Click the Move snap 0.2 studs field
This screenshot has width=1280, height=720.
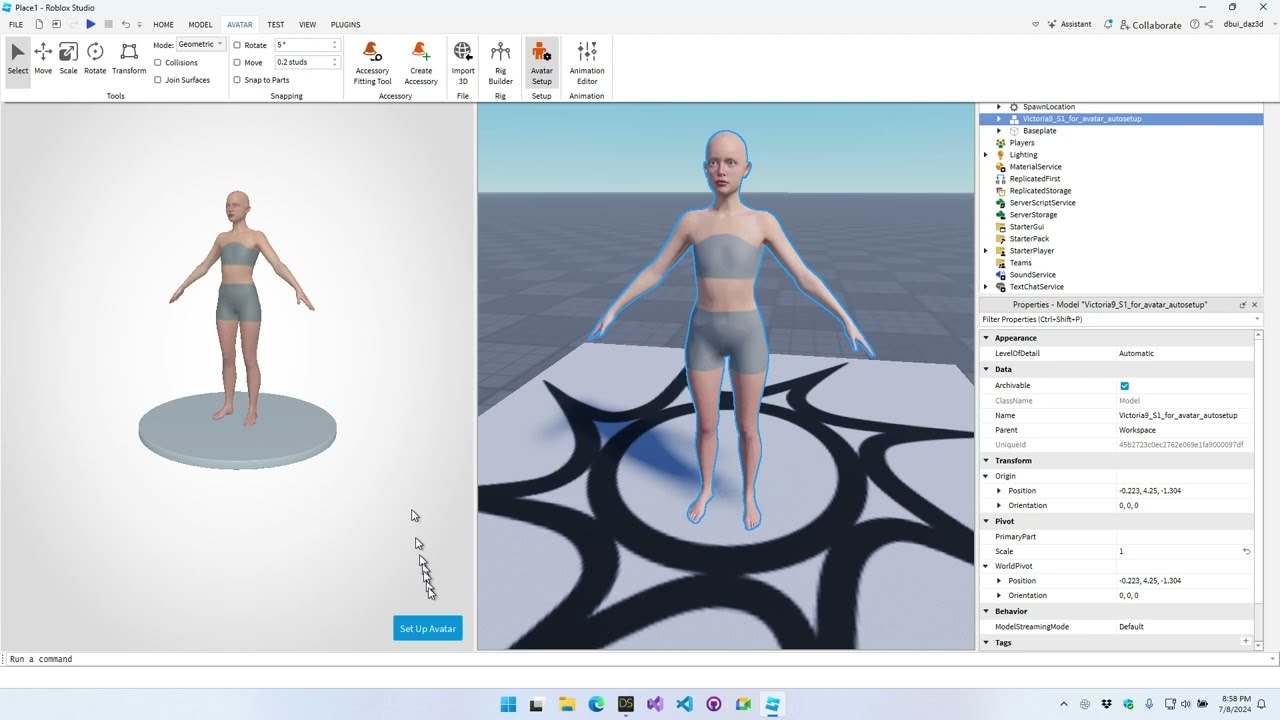tap(307, 62)
